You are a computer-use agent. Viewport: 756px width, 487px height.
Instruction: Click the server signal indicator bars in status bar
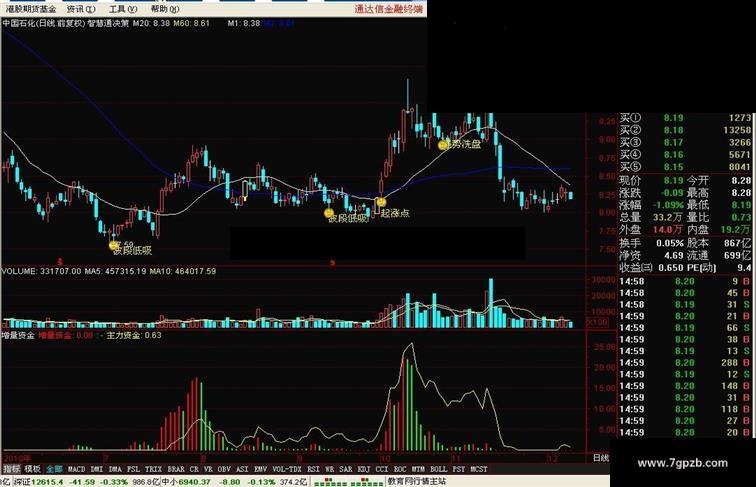348,482
